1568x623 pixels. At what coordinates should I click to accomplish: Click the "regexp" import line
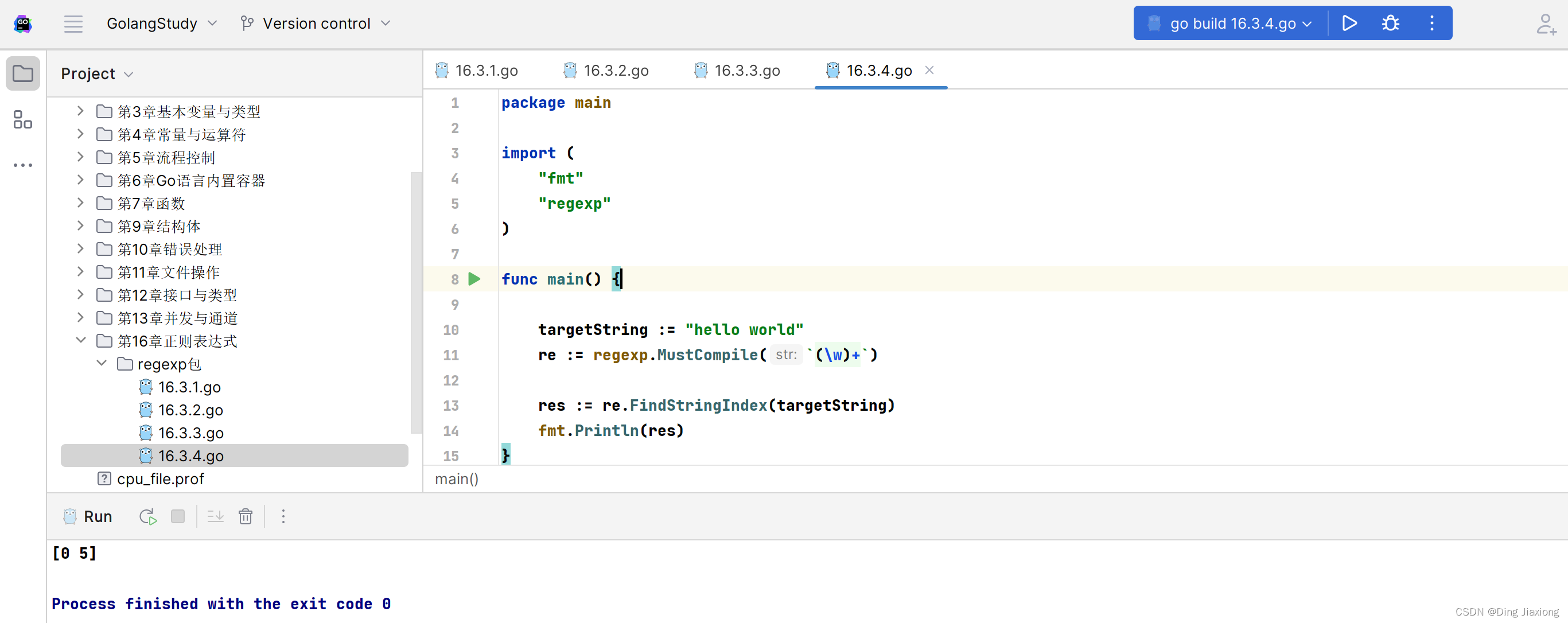click(x=574, y=204)
